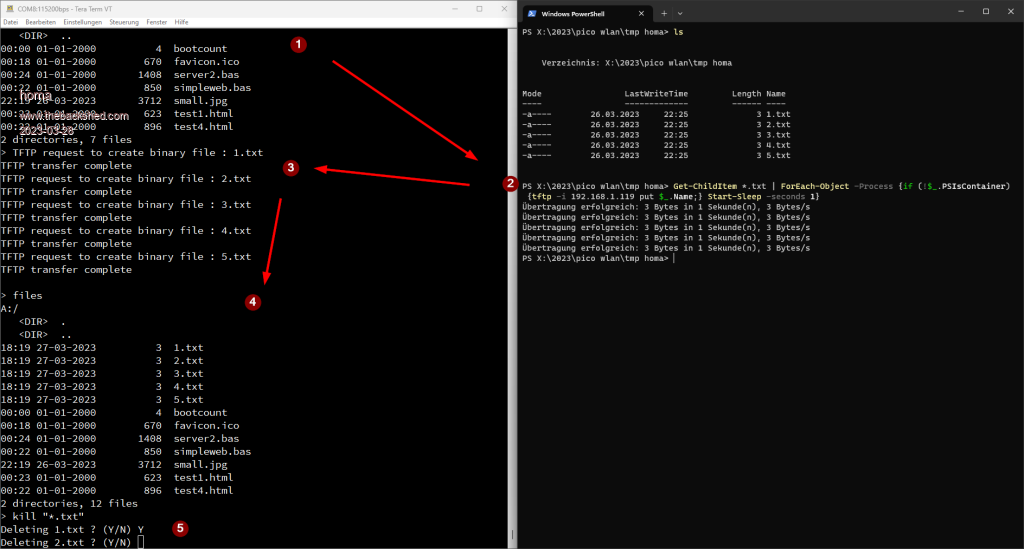
Task: Open the Bearbeiten menu
Action: (40, 21)
